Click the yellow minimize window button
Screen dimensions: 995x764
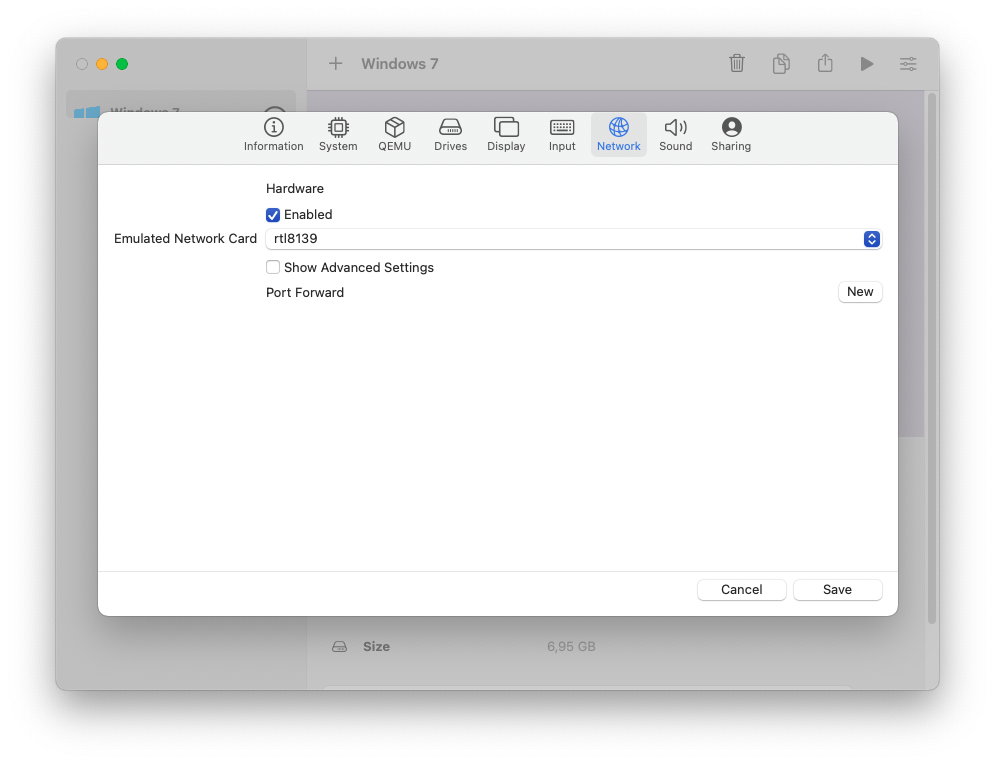[102, 64]
